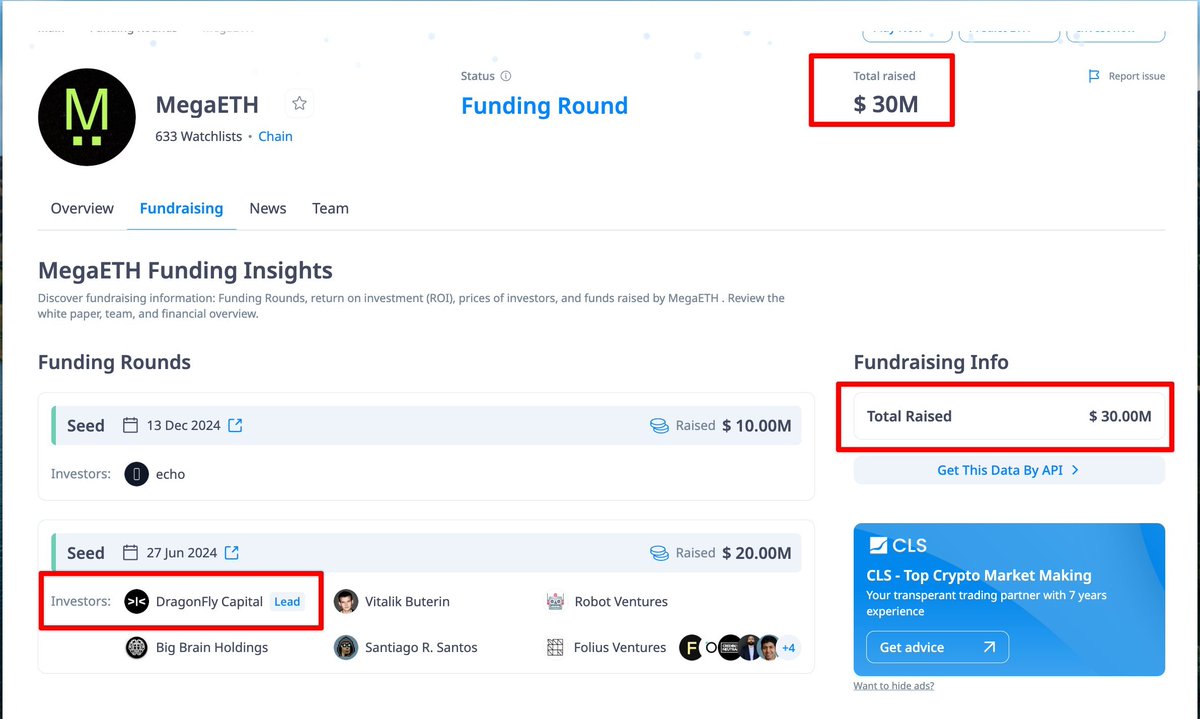Screen dimensions: 1200x719
Task: Go to the Team tab
Action: [x=330, y=208]
